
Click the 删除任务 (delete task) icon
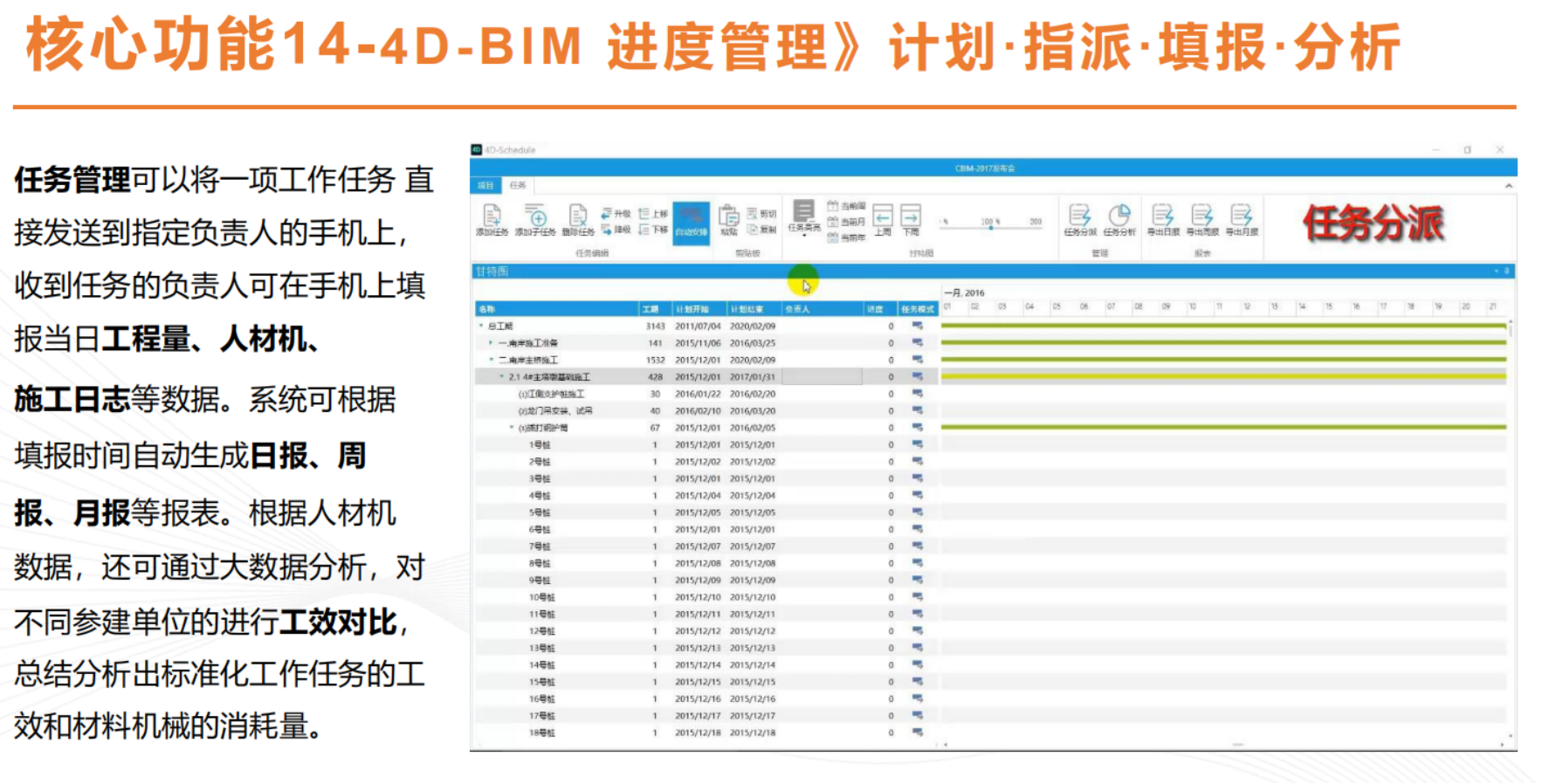(577, 217)
